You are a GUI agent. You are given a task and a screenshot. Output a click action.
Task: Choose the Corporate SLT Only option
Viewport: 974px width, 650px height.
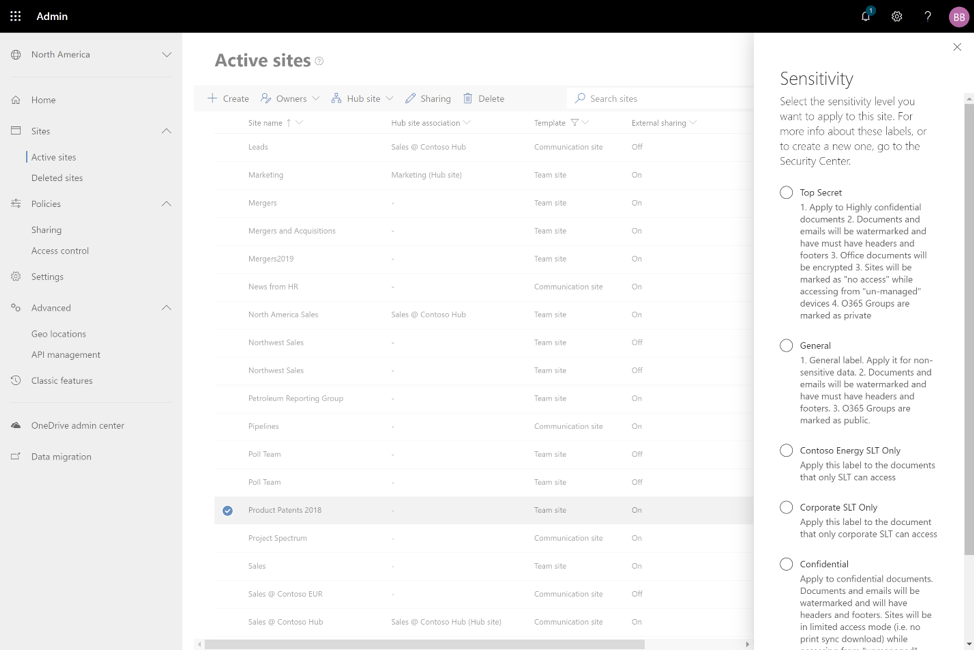[x=786, y=507]
